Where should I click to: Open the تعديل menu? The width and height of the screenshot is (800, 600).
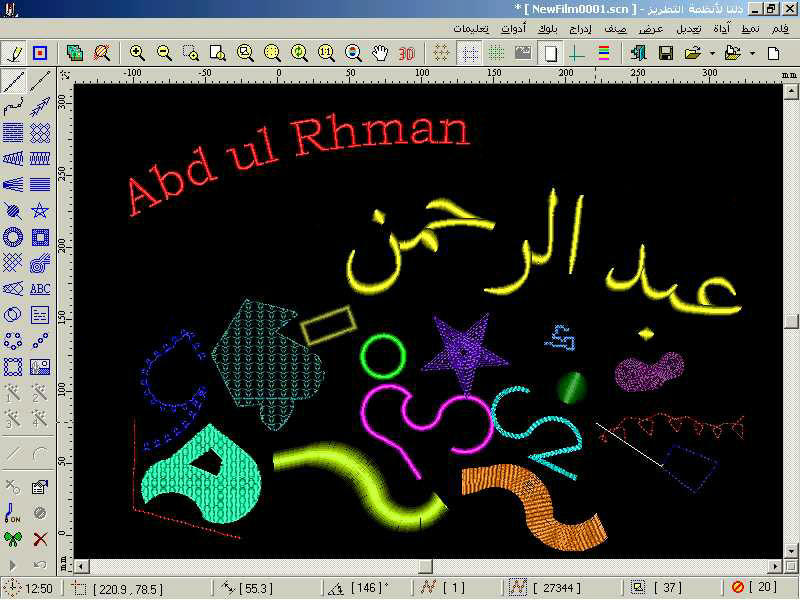pyautogui.click(x=688, y=29)
